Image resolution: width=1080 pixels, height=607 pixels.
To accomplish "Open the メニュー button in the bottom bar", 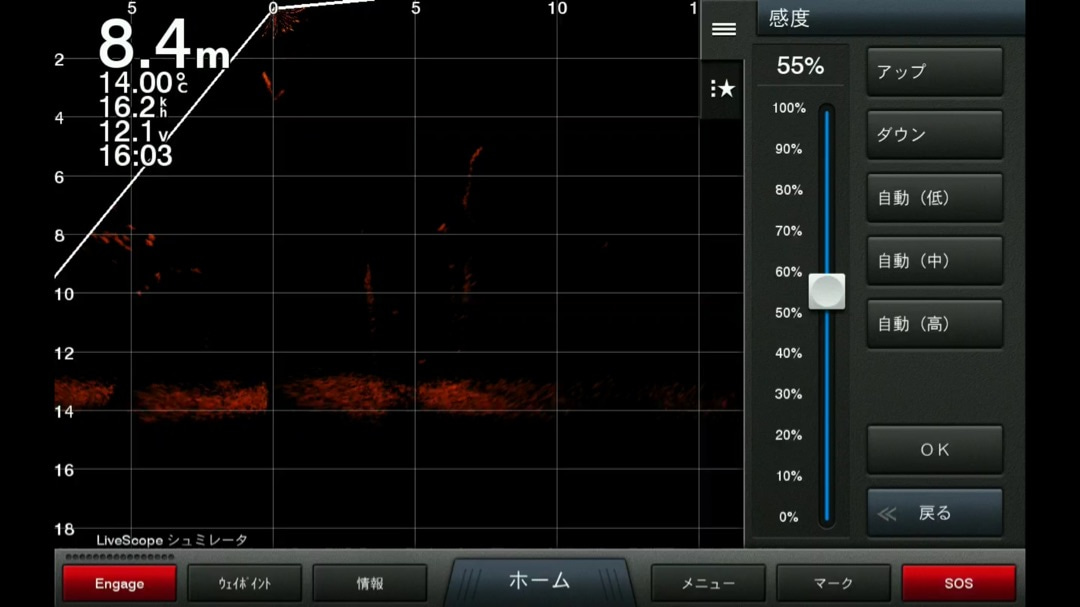I will point(708,583).
